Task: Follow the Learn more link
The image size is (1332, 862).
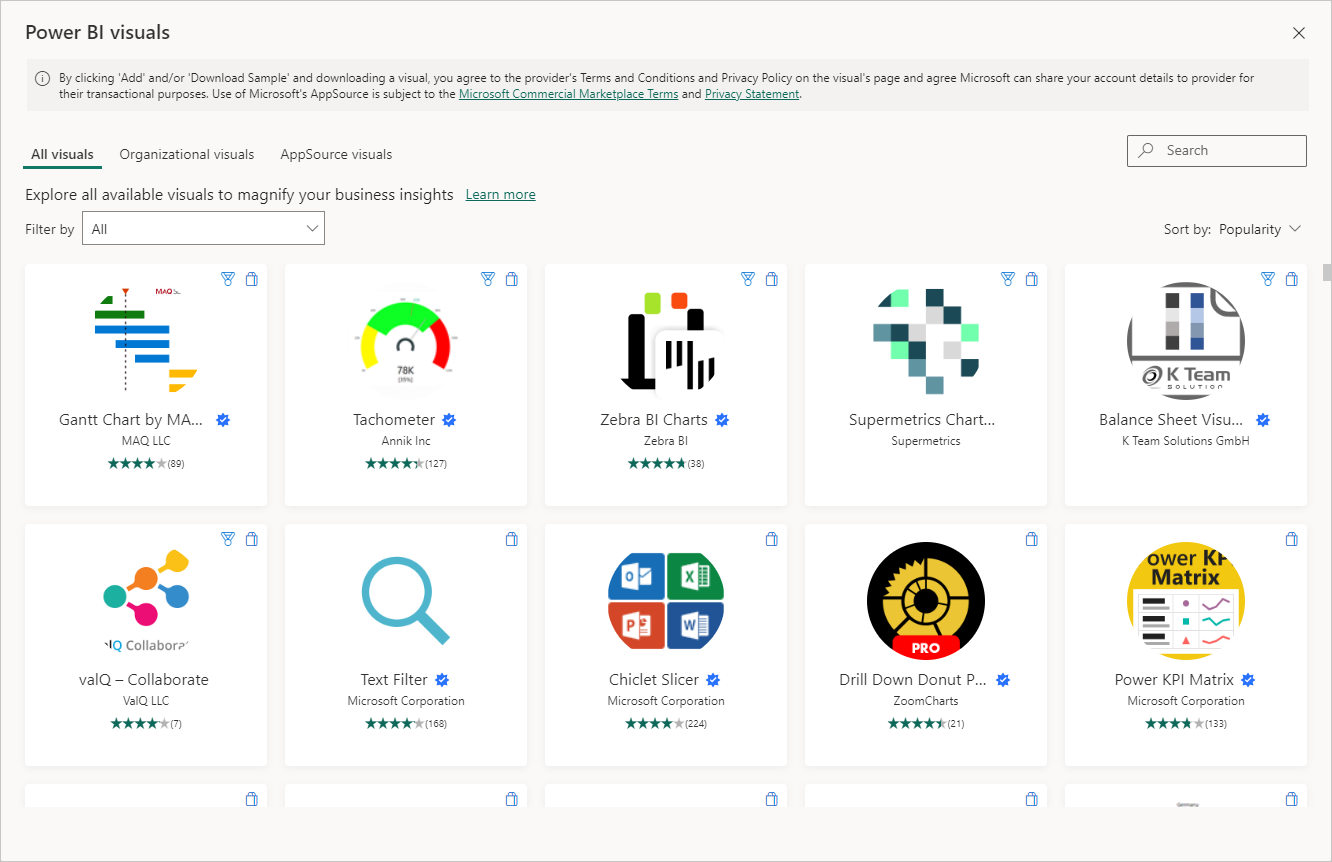Action: coord(500,195)
